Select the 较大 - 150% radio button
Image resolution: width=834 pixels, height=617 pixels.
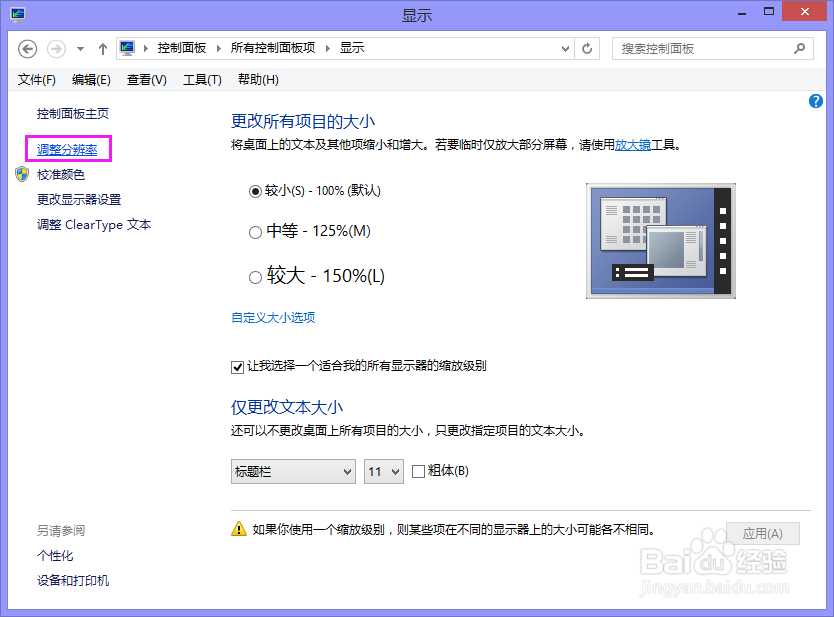[x=256, y=276]
